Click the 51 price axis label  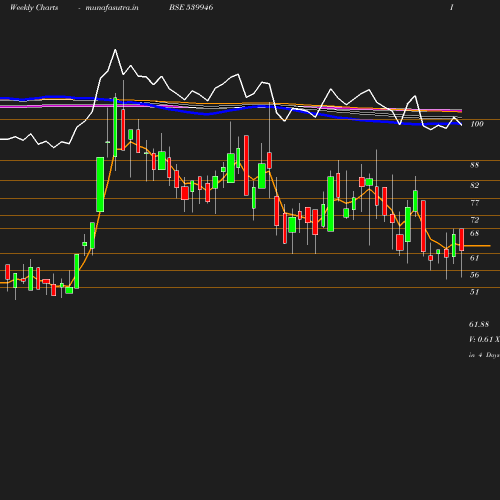click(475, 292)
